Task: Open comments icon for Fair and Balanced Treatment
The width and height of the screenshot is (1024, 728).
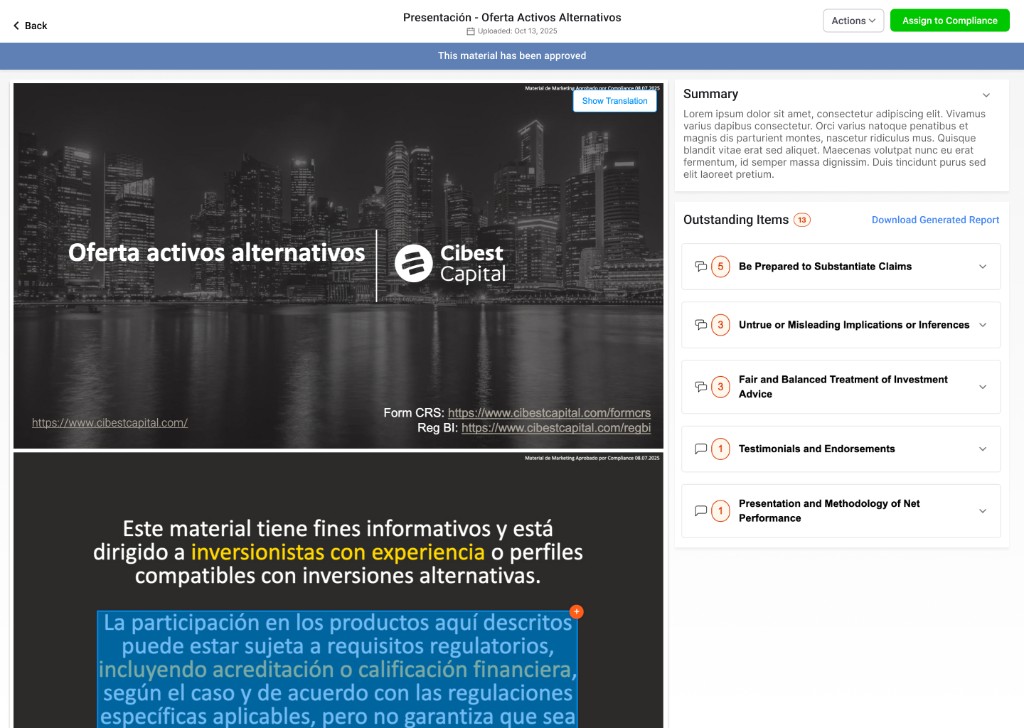Action: click(x=701, y=387)
